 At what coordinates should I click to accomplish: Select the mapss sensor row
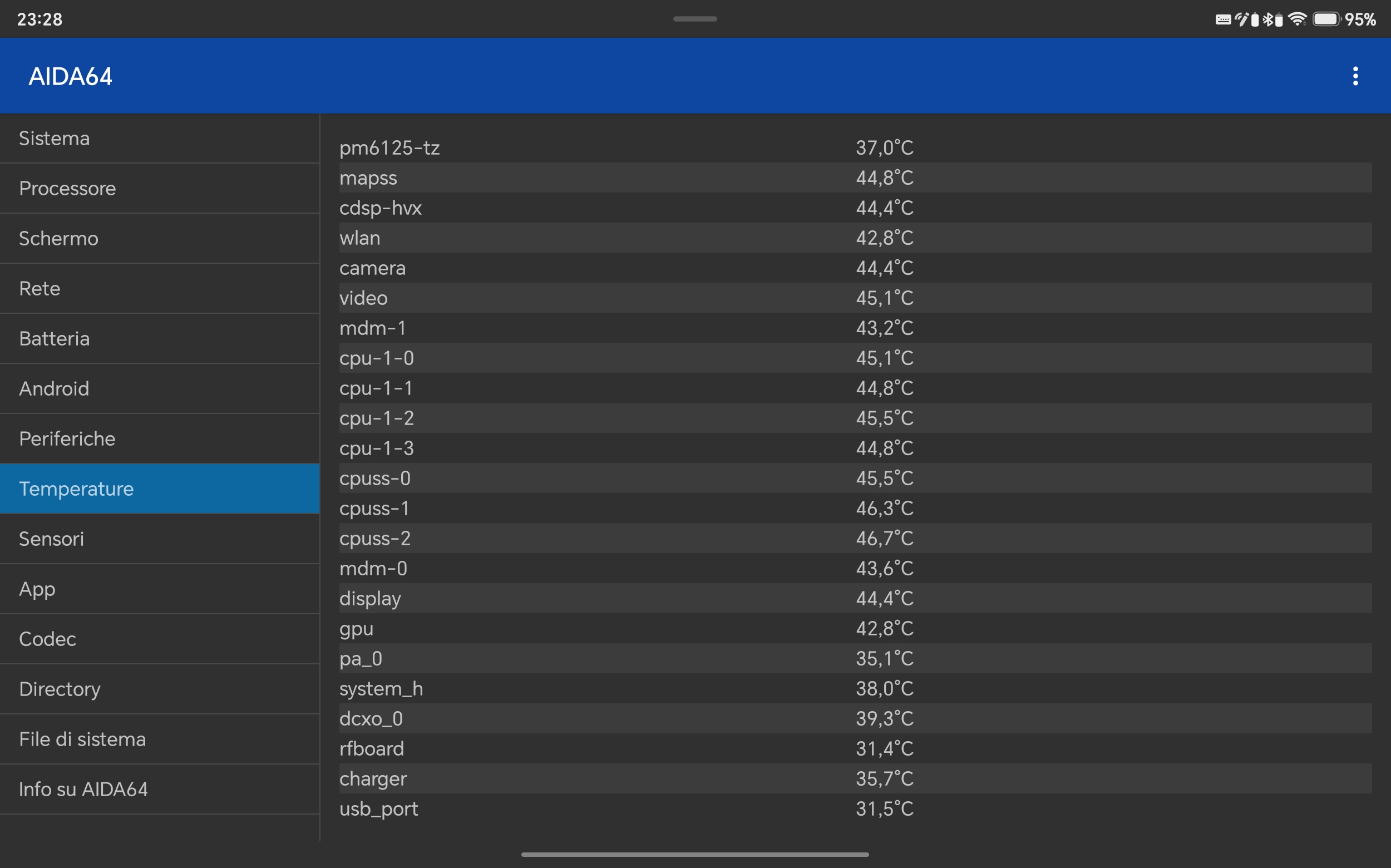(x=855, y=177)
